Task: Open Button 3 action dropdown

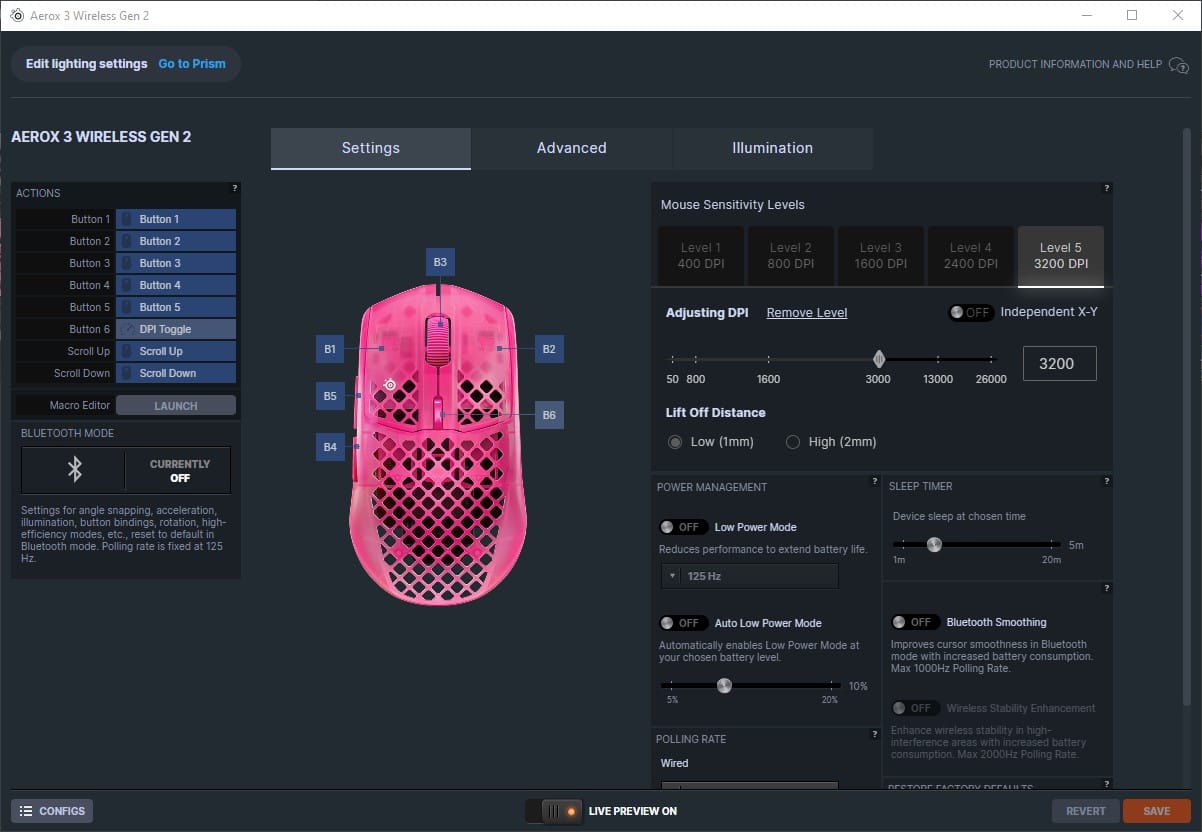Action: point(176,263)
